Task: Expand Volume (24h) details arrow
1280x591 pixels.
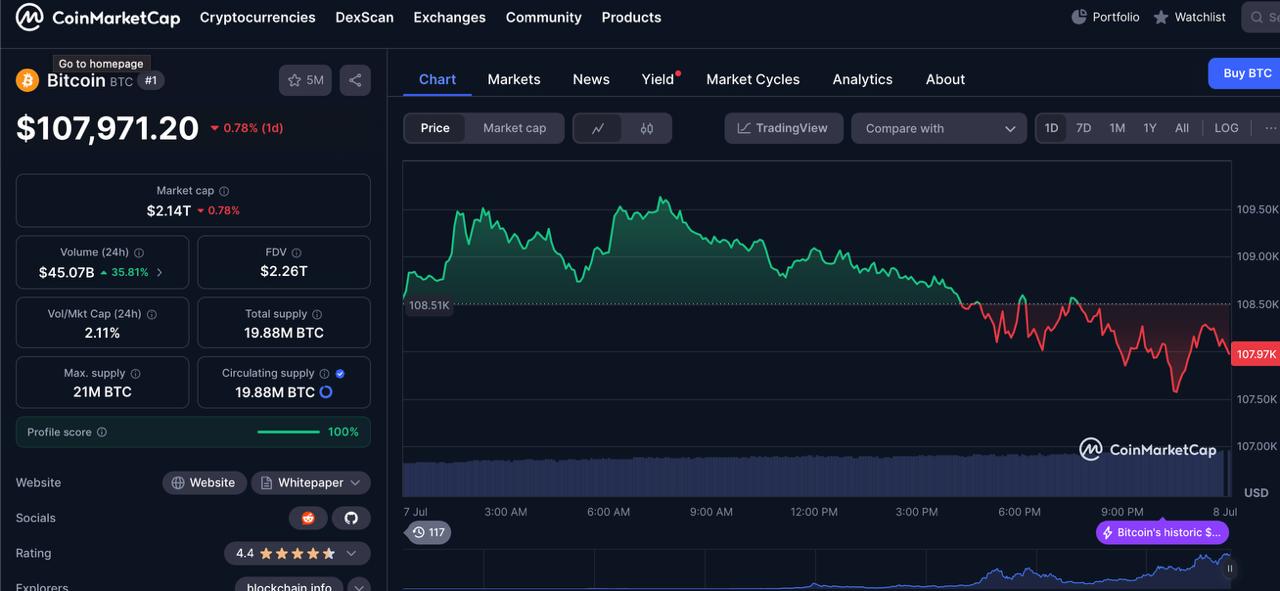Action: 160,272
